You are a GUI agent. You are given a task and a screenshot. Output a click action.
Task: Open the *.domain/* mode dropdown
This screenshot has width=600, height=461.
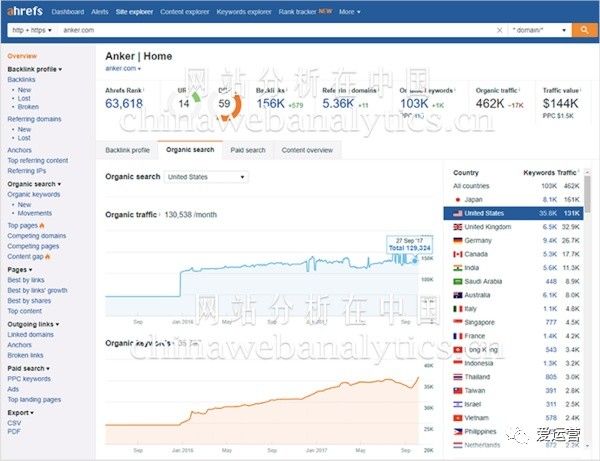(540, 30)
